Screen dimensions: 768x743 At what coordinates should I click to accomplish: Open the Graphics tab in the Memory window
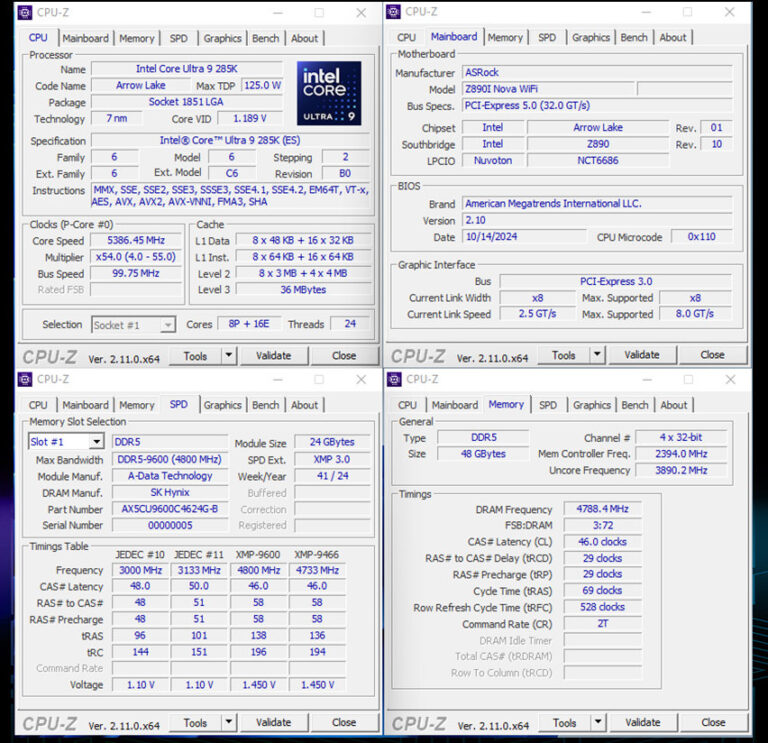(592, 405)
